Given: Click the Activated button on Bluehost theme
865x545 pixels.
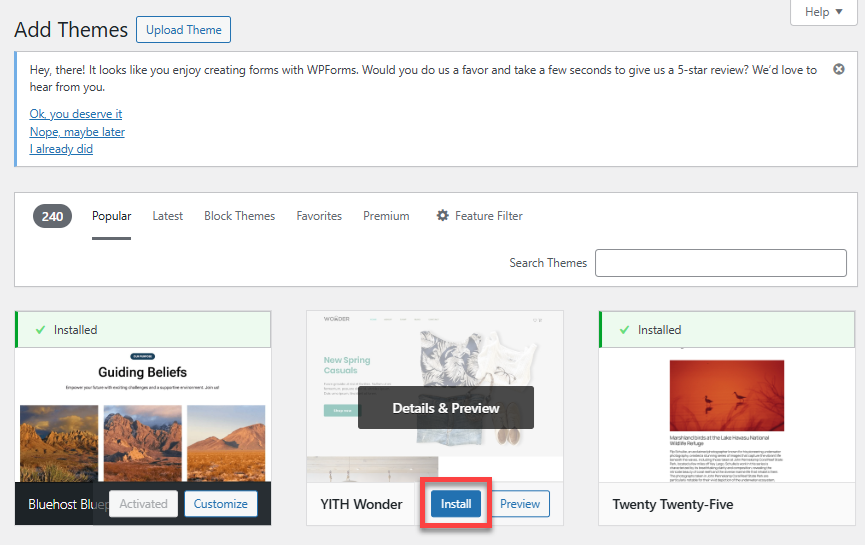Looking at the screenshot, I should [x=143, y=504].
